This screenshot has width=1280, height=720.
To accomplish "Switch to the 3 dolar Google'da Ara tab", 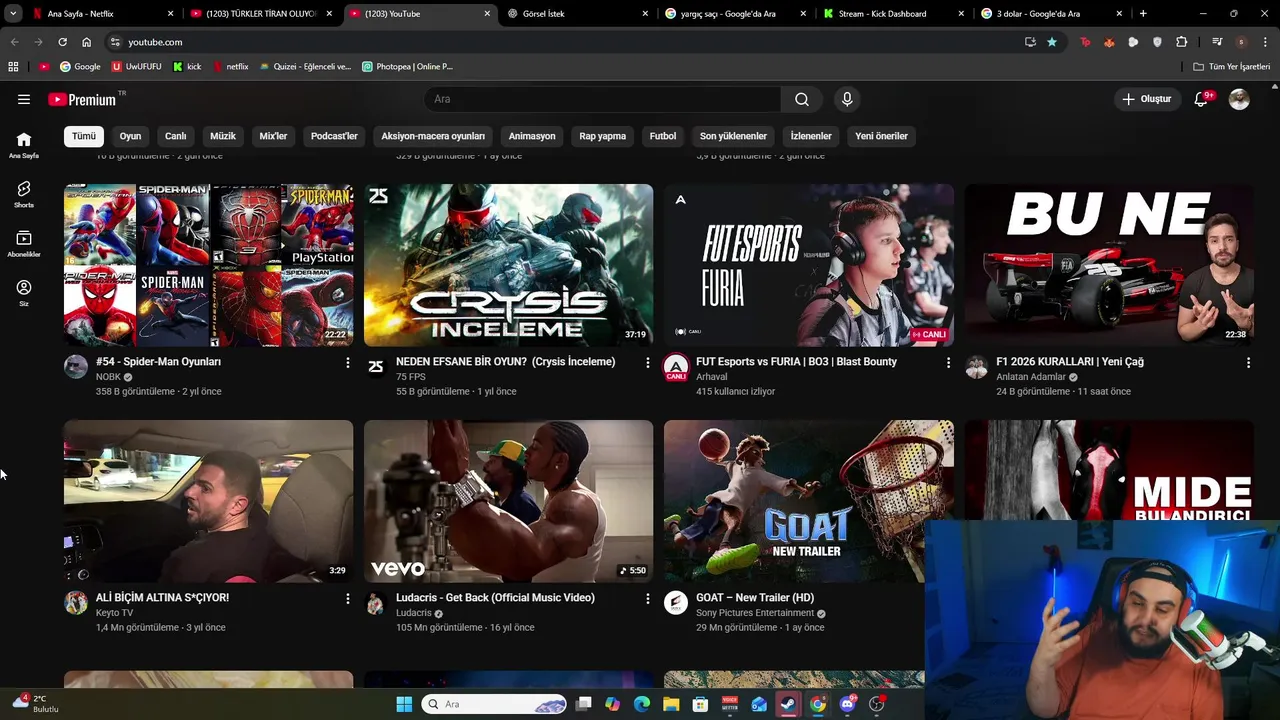I will coord(1050,14).
